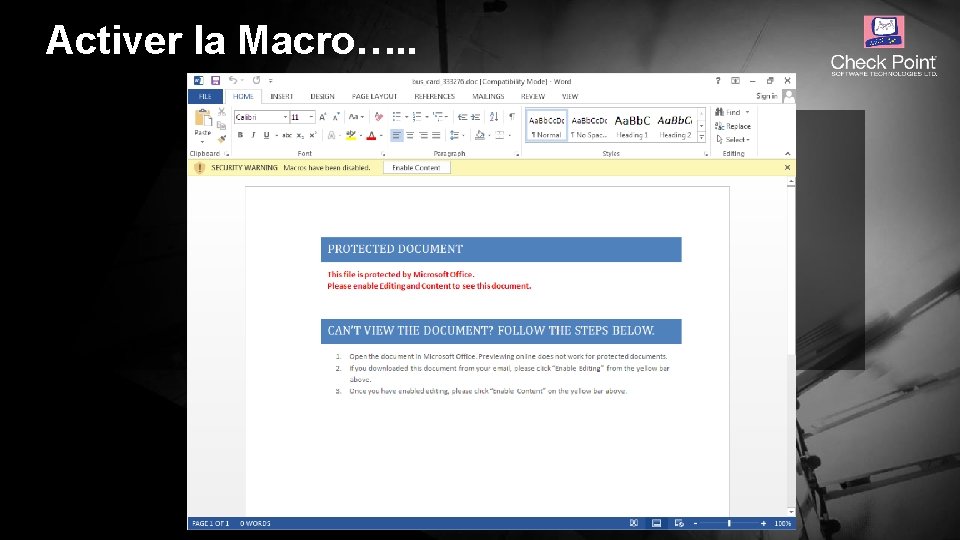Apply subscript formatting
The image size is (960, 540).
pos(300,135)
